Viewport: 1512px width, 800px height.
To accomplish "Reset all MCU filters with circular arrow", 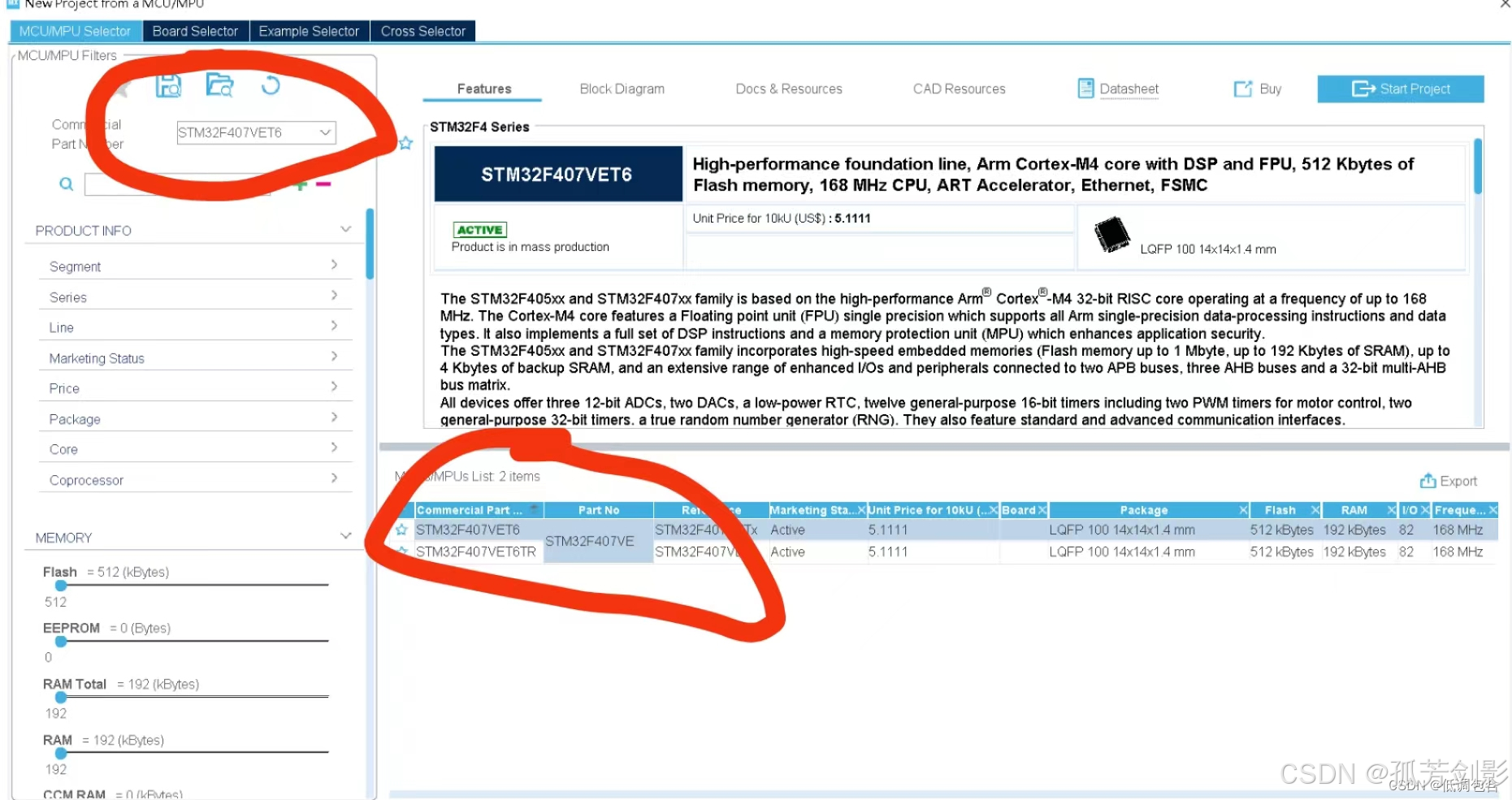I will tap(271, 84).
